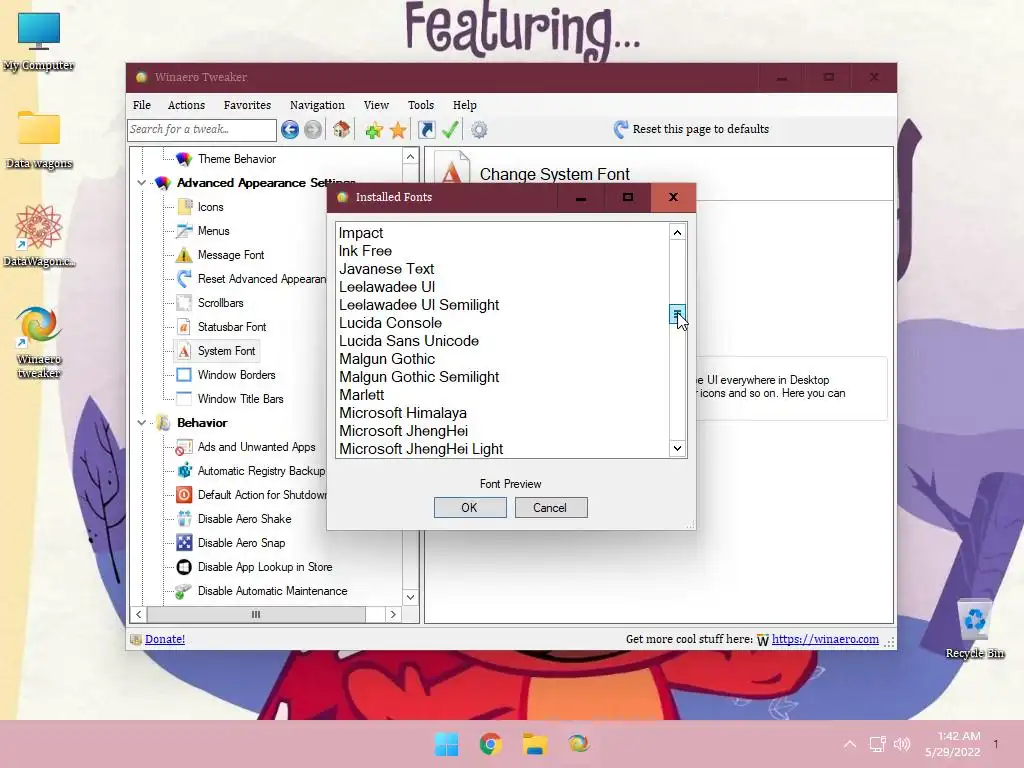
Task: Open the Help menu
Action: (465, 105)
